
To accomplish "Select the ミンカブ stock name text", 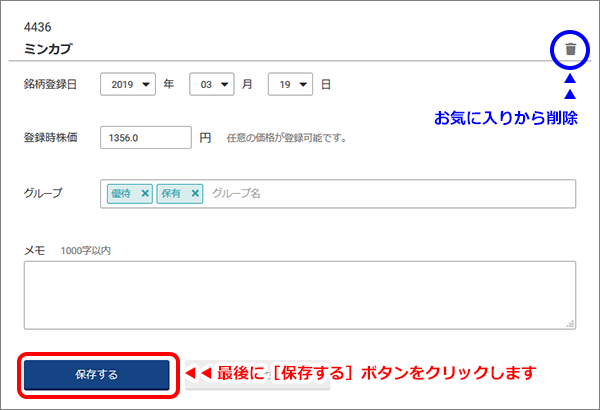I will tap(48, 49).
